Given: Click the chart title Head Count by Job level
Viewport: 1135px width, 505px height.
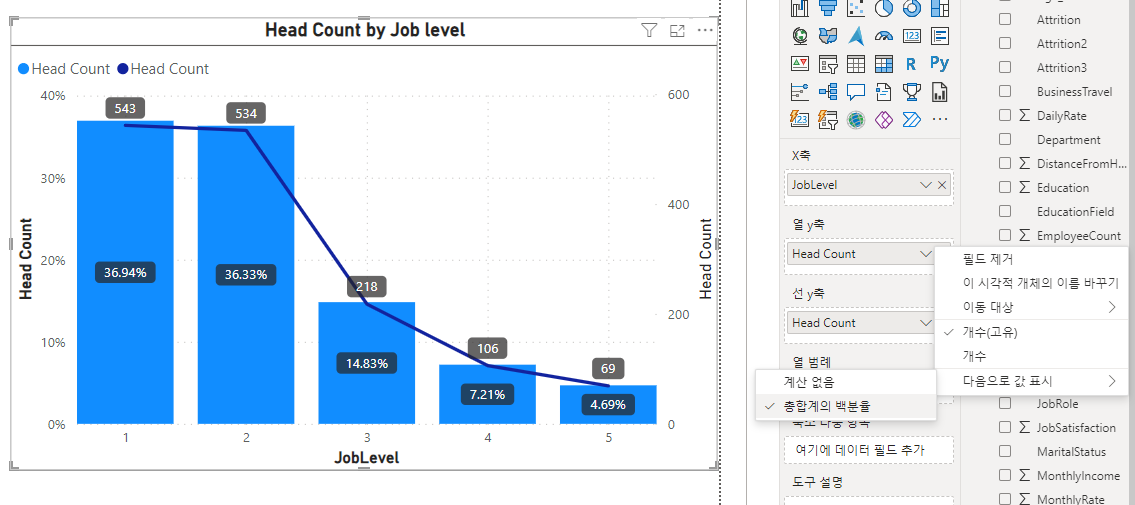Looking at the screenshot, I should coord(365,30).
